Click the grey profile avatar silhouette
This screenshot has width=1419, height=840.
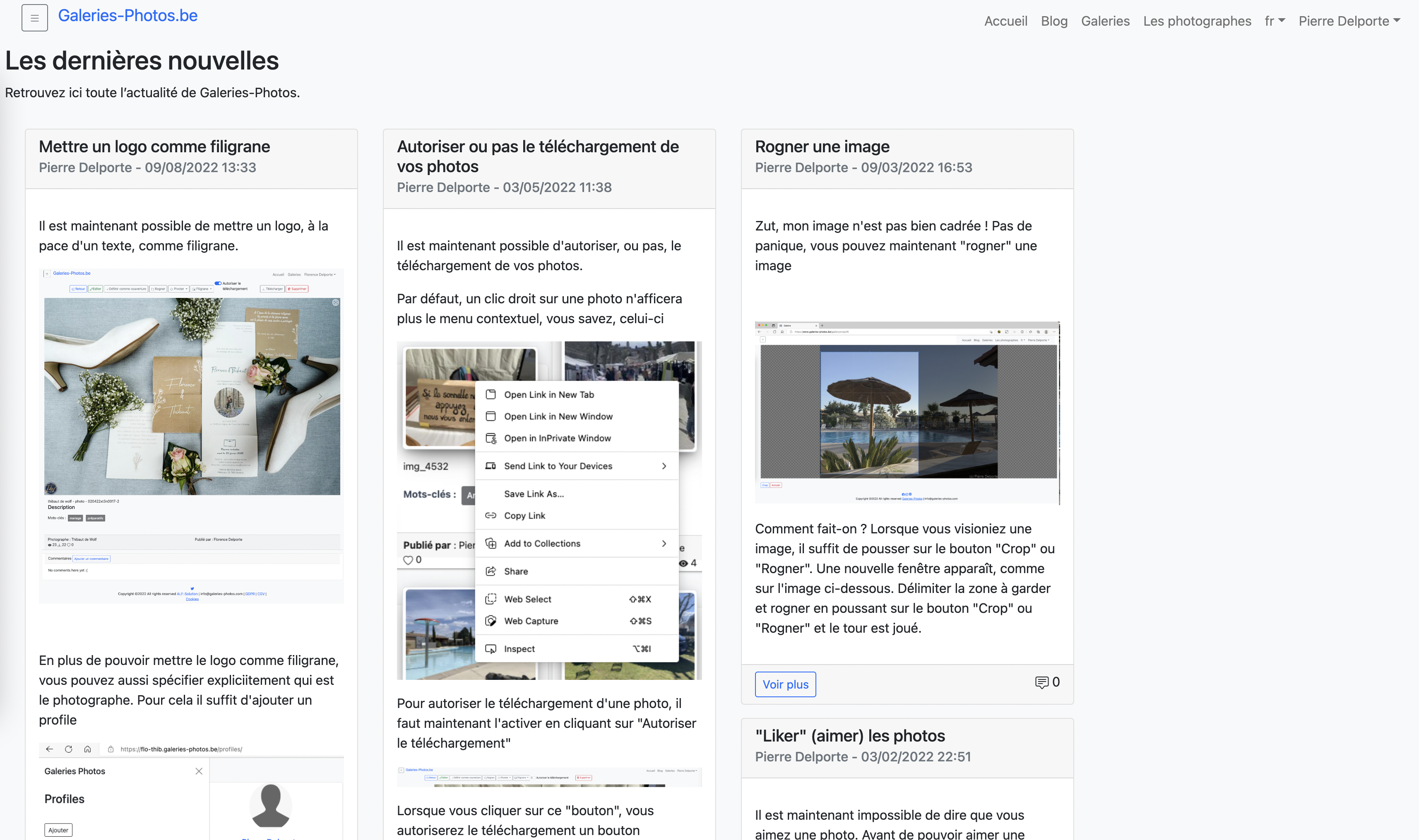[x=271, y=806]
